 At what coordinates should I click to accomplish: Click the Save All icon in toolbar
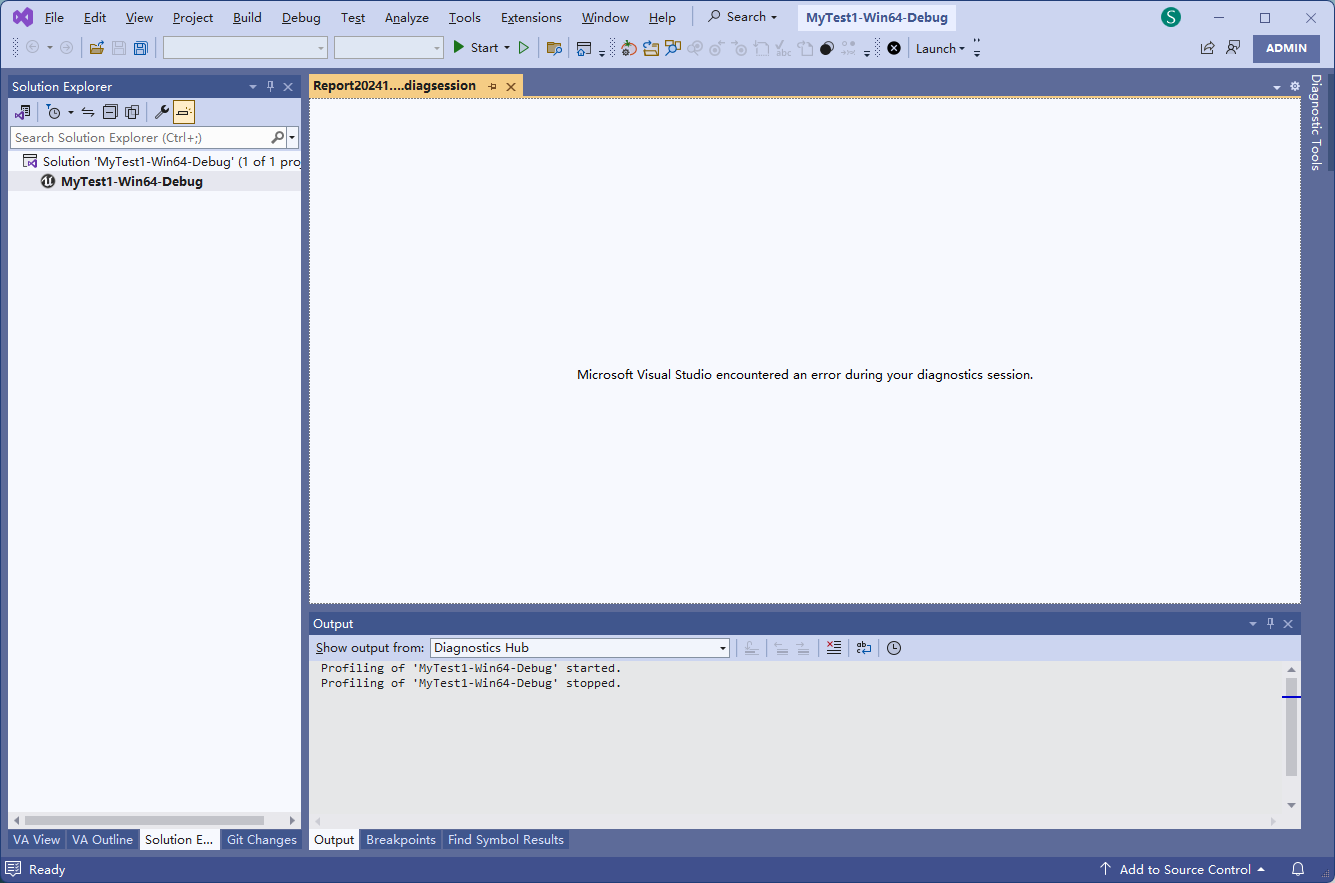(x=141, y=48)
